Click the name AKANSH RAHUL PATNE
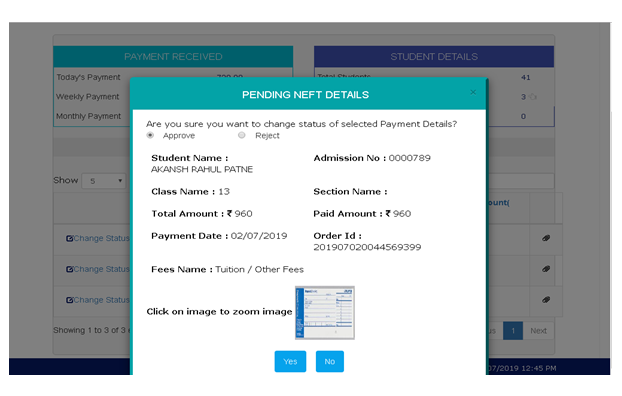 (x=202, y=169)
